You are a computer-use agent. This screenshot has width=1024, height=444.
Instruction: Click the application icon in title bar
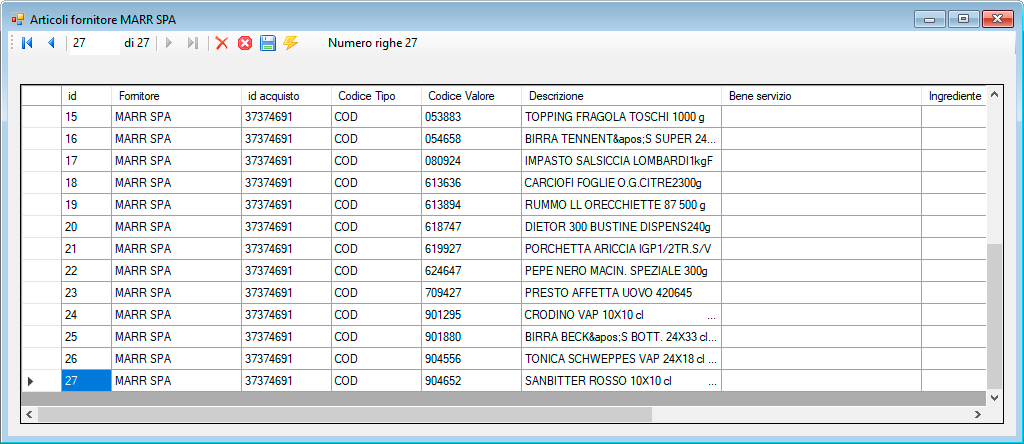tap(18, 20)
